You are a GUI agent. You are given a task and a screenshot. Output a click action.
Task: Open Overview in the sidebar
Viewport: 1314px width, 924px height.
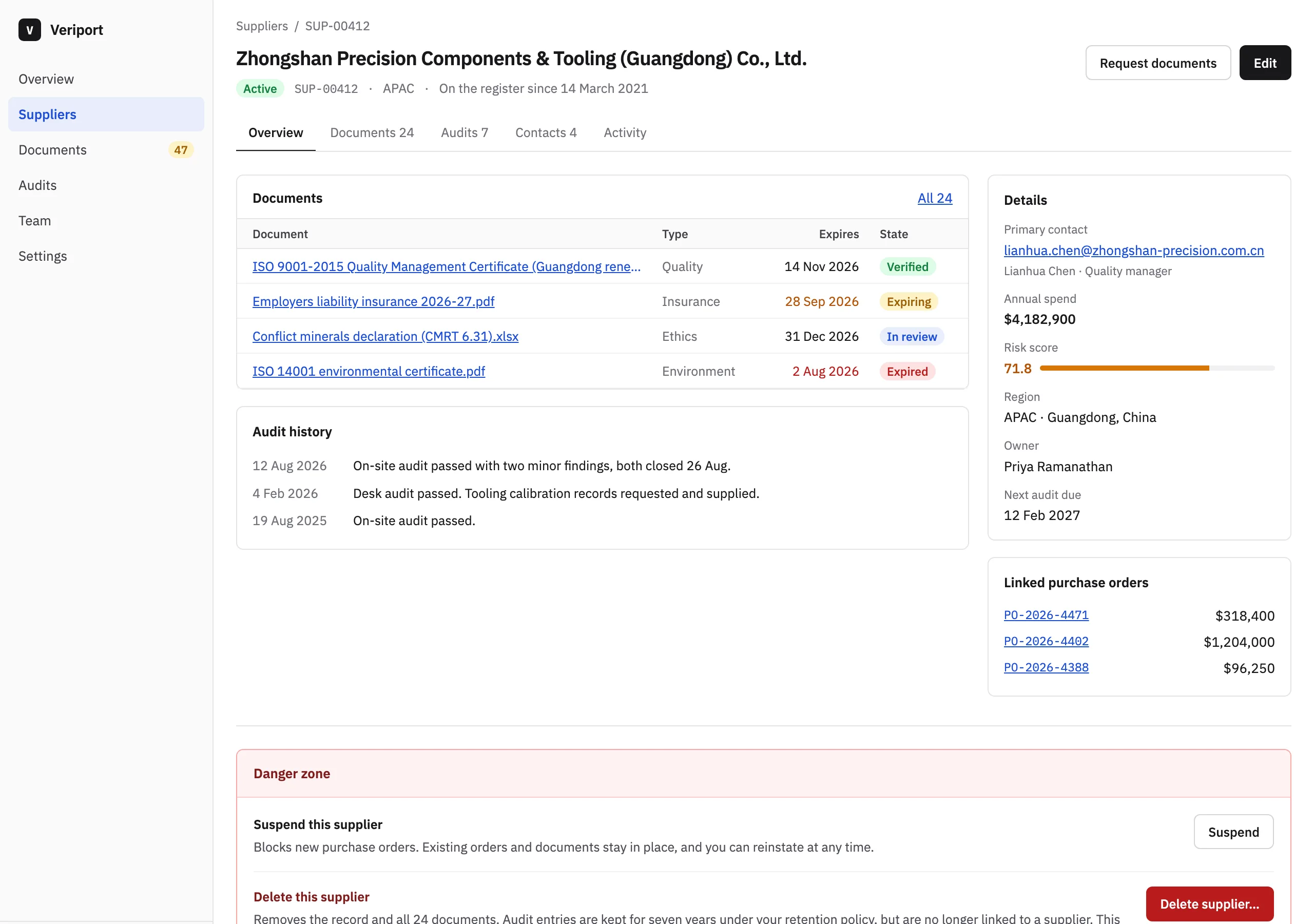[106, 79]
